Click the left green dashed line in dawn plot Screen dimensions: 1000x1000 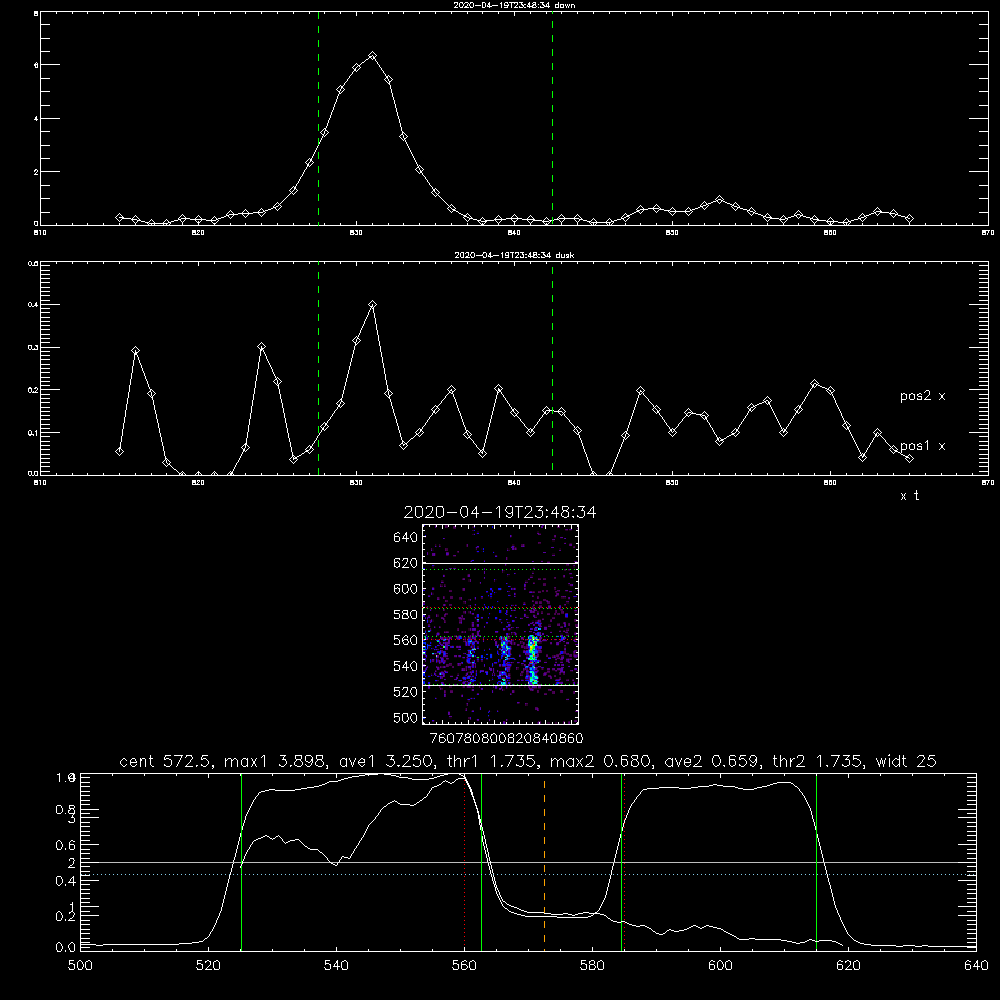(318, 119)
